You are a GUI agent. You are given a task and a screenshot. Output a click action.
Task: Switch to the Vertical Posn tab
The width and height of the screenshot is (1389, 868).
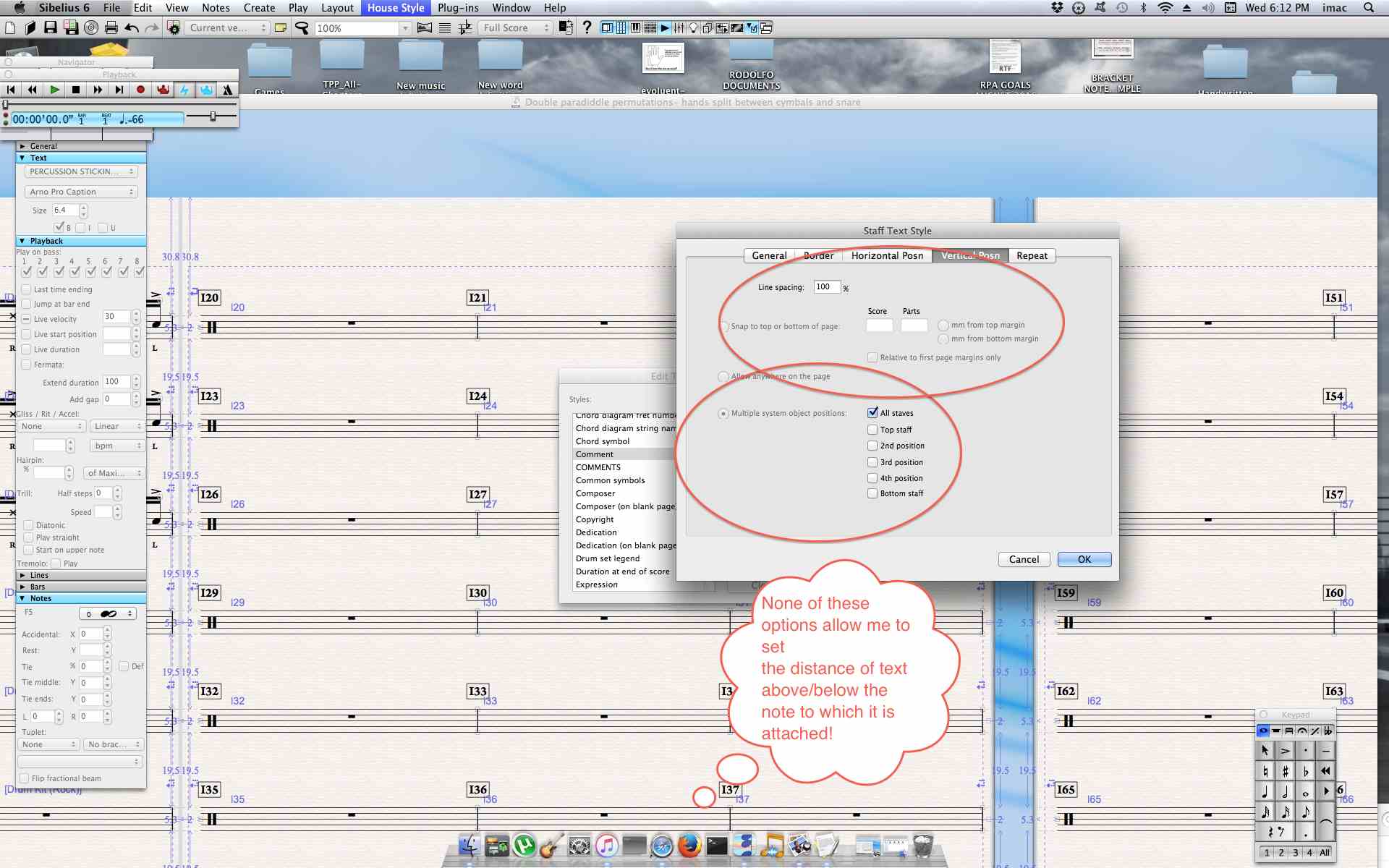[x=970, y=255]
